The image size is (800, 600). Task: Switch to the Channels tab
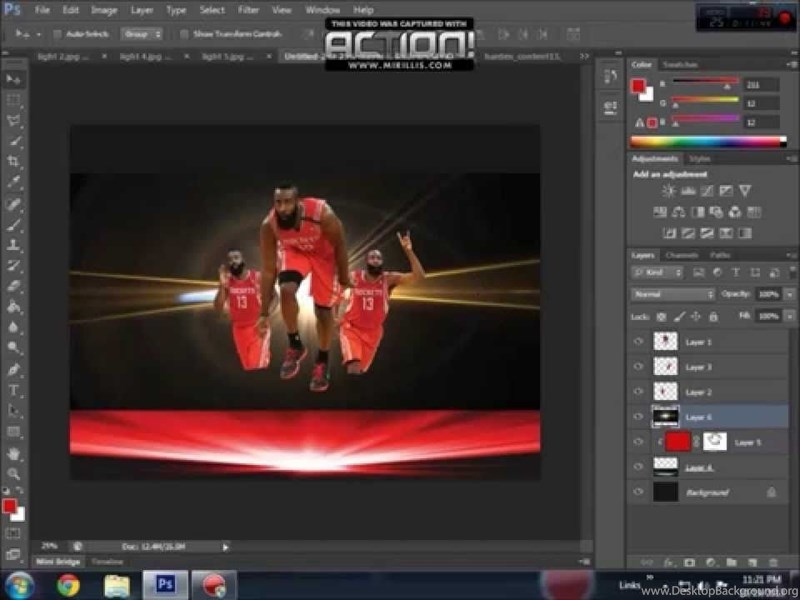tap(681, 255)
